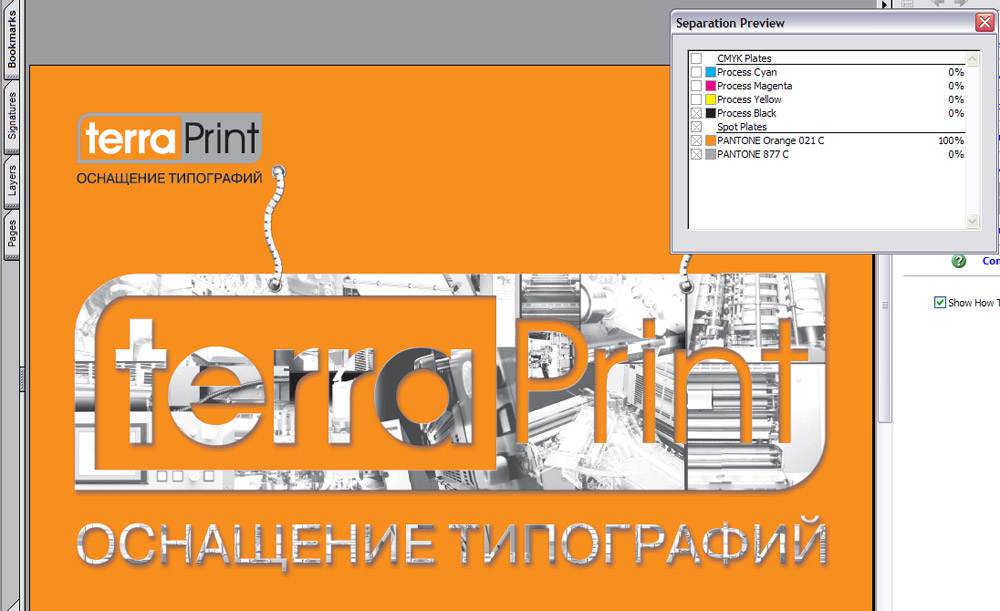Image resolution: width=1000 pixels, height=611 pixels.
Task: Close the Separation Preview dialog
Action: click(x=985, y=23)
